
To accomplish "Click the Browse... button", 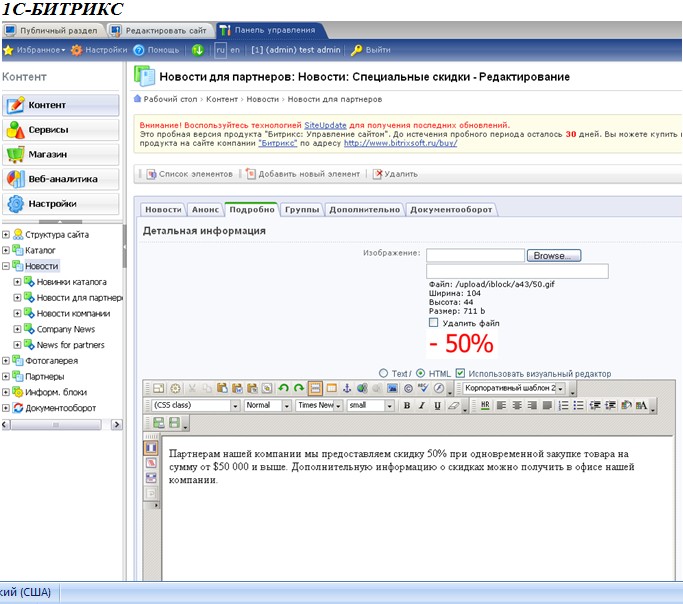I will (x=554, y=256).
